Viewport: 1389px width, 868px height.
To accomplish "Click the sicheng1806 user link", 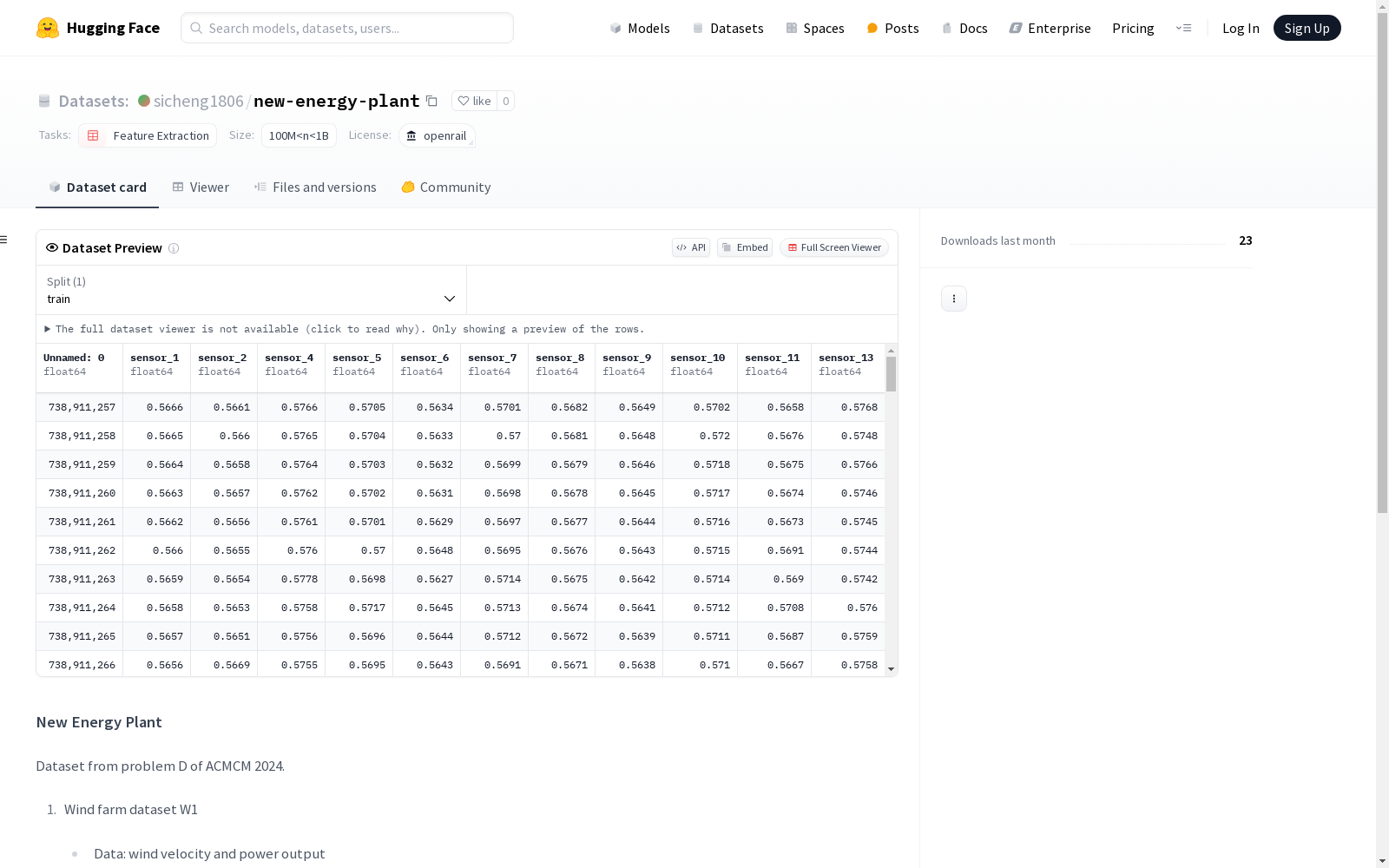I will pos(198,101).
